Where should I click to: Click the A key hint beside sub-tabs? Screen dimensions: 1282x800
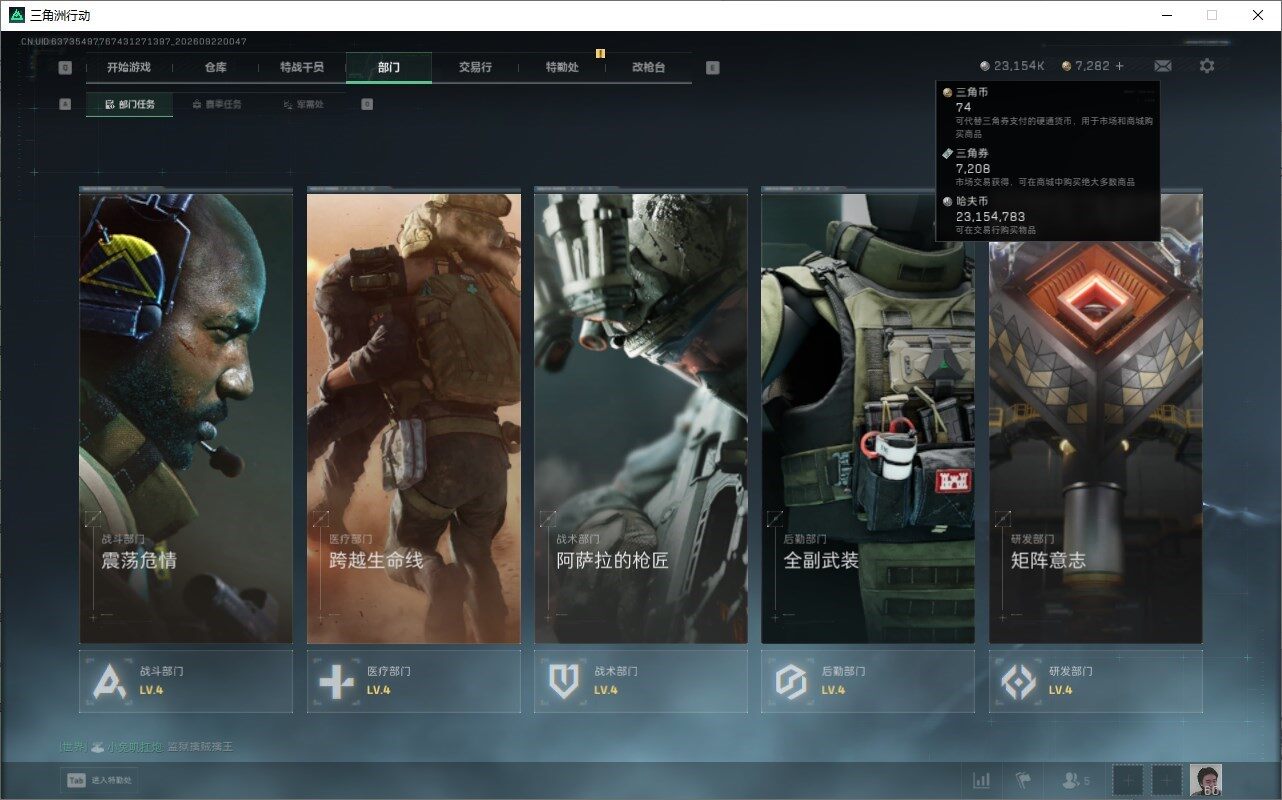point(65,104)
